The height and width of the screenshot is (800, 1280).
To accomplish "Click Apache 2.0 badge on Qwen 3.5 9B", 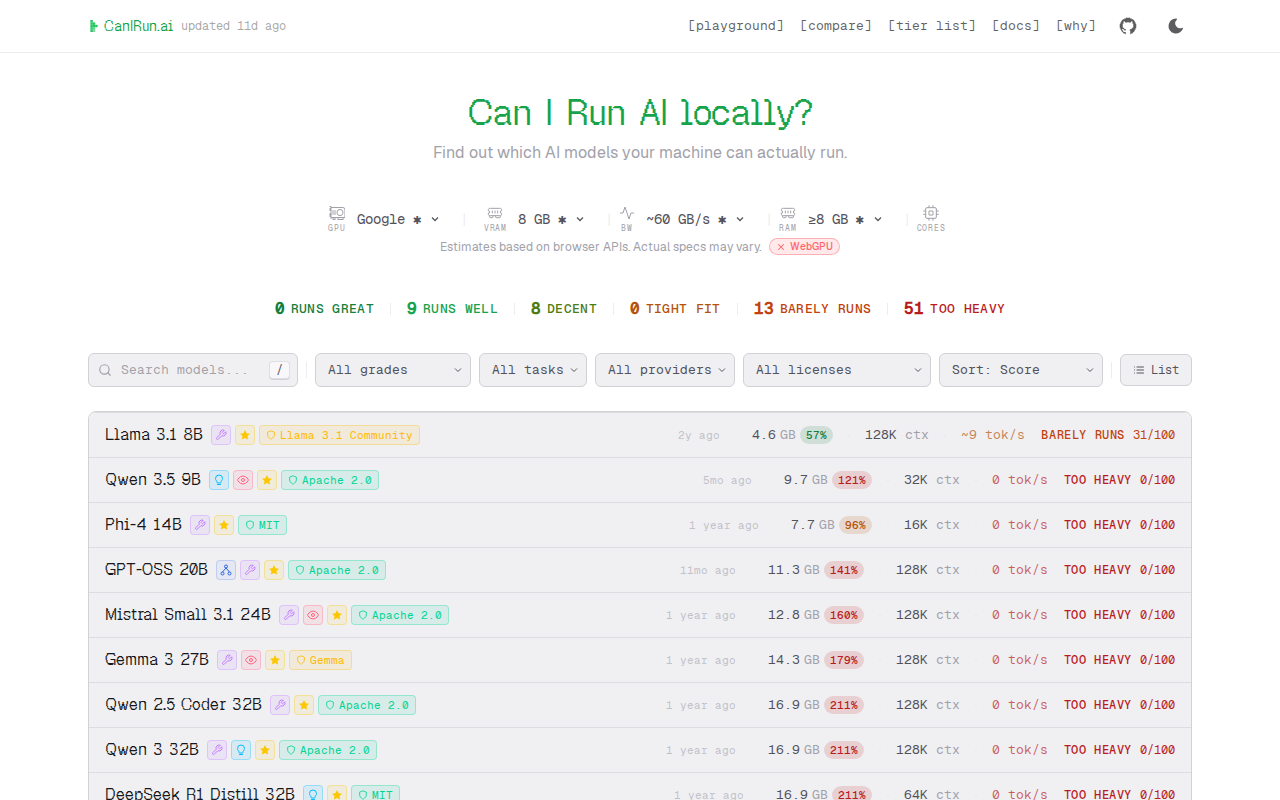I will pyautogui.click(x=330, y=480).
